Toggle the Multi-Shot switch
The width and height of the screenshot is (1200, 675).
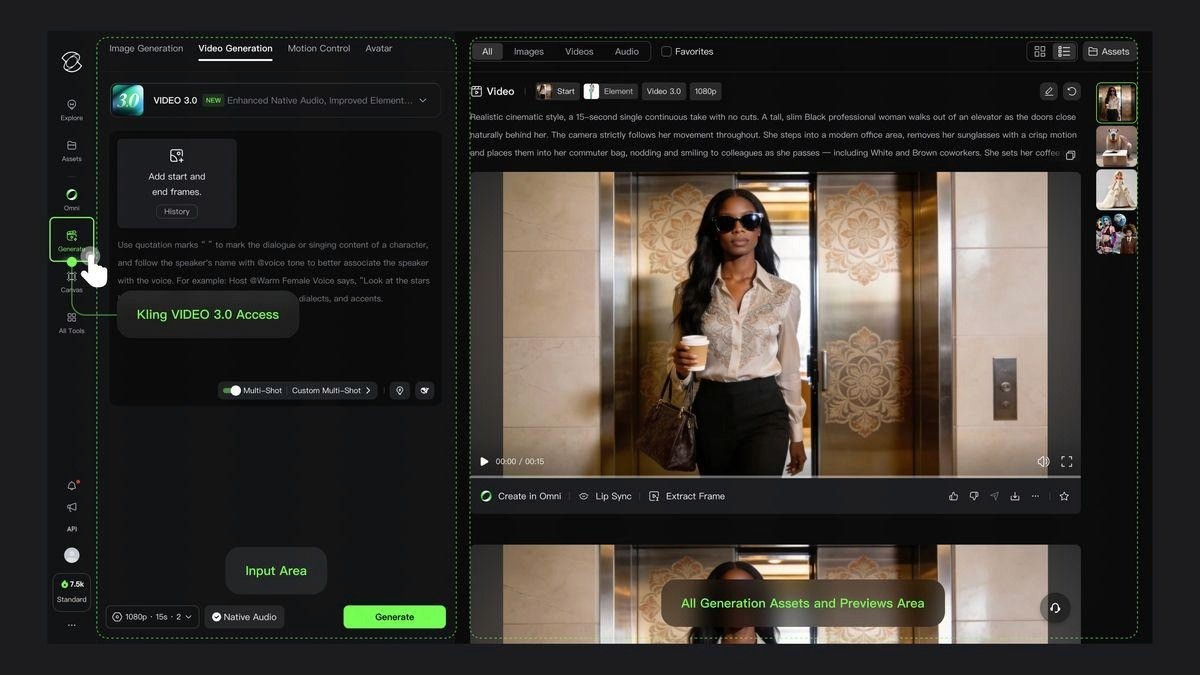229,389
